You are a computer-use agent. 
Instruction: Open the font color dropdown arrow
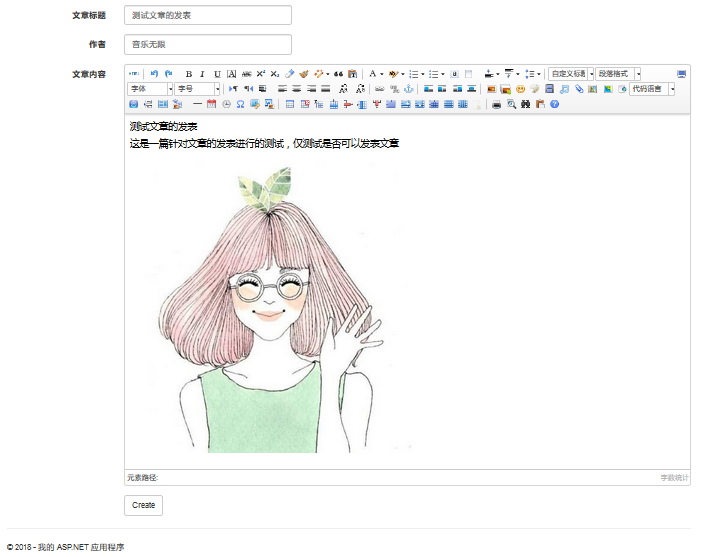(x=382, y=74)
